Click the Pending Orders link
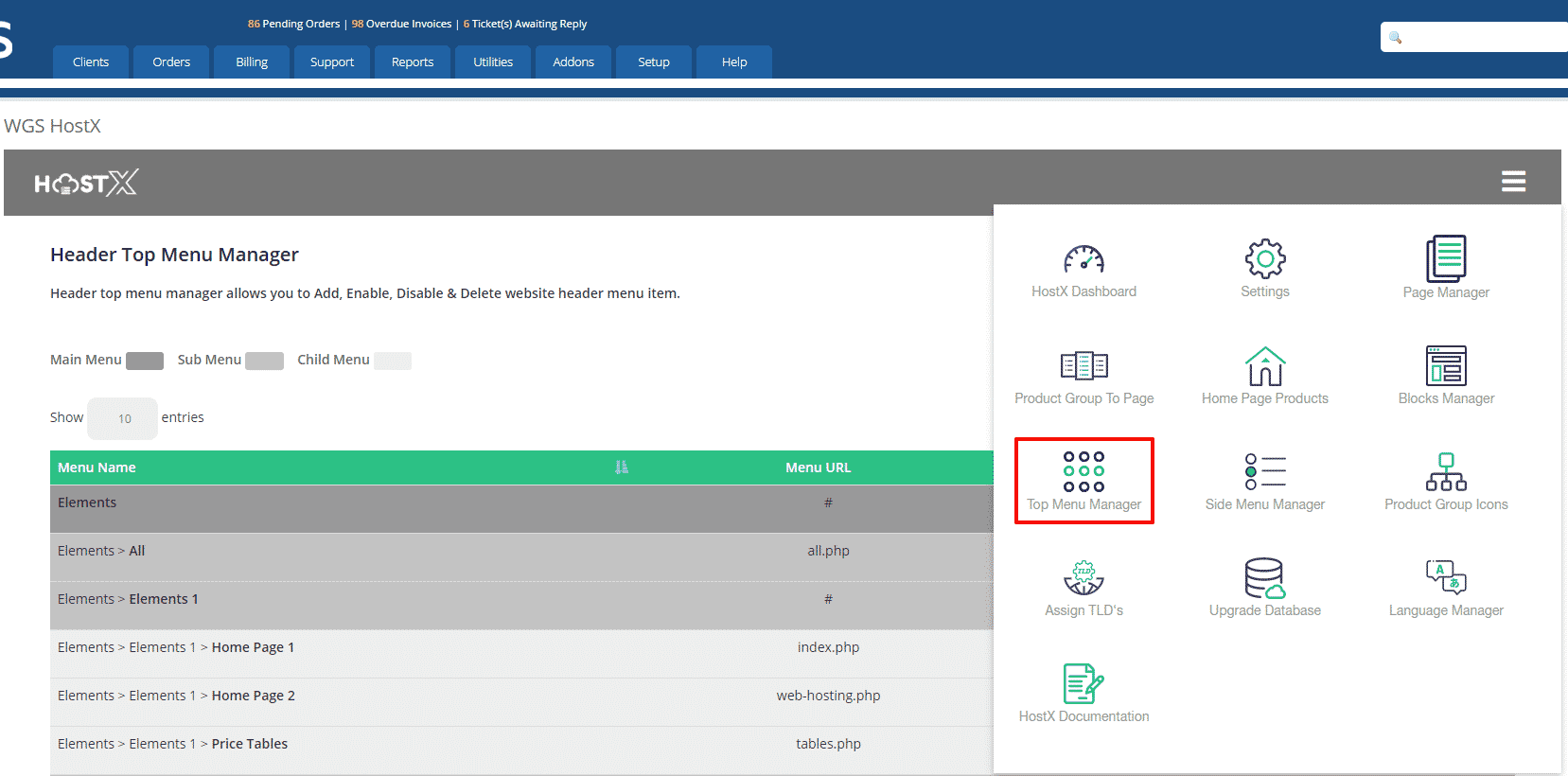This screenshot has height=776, width=1568. click(294, 24)
